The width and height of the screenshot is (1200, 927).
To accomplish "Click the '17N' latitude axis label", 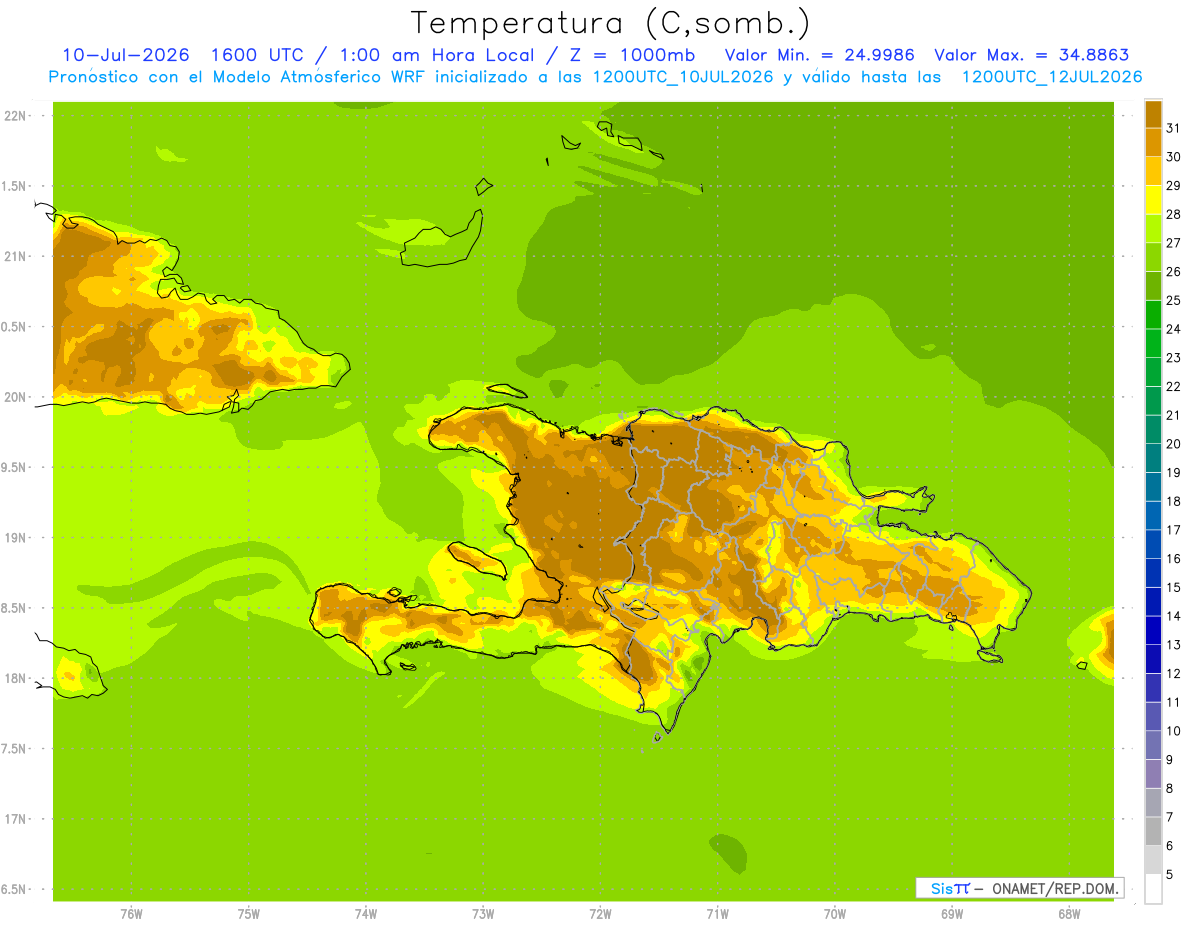I will 14,819.
